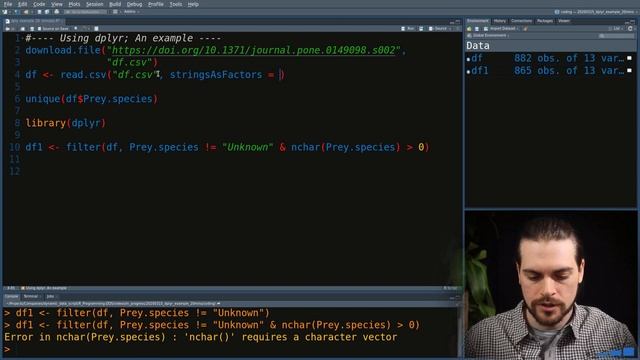Select the Connections tab
The image size is (640, 360).
pos(521,21)
